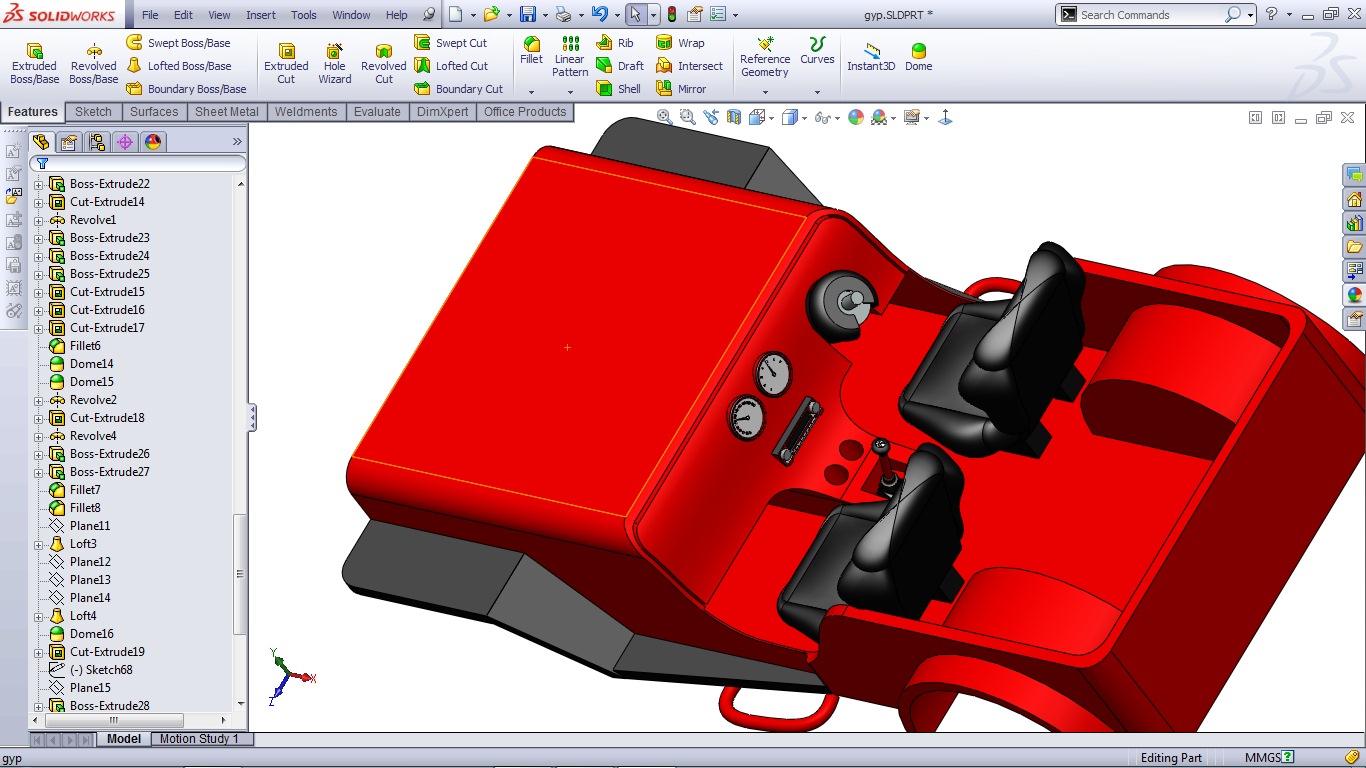
Task: Open the DimXpertManager tab
Action: 125,142
